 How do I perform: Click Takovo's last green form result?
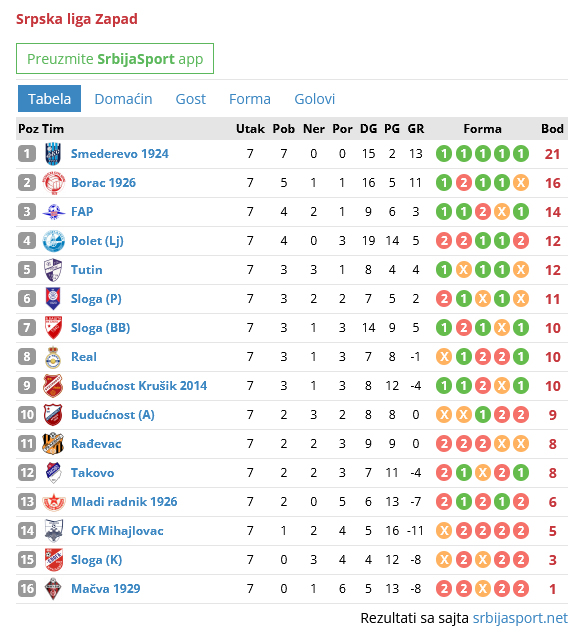(521, 473)
